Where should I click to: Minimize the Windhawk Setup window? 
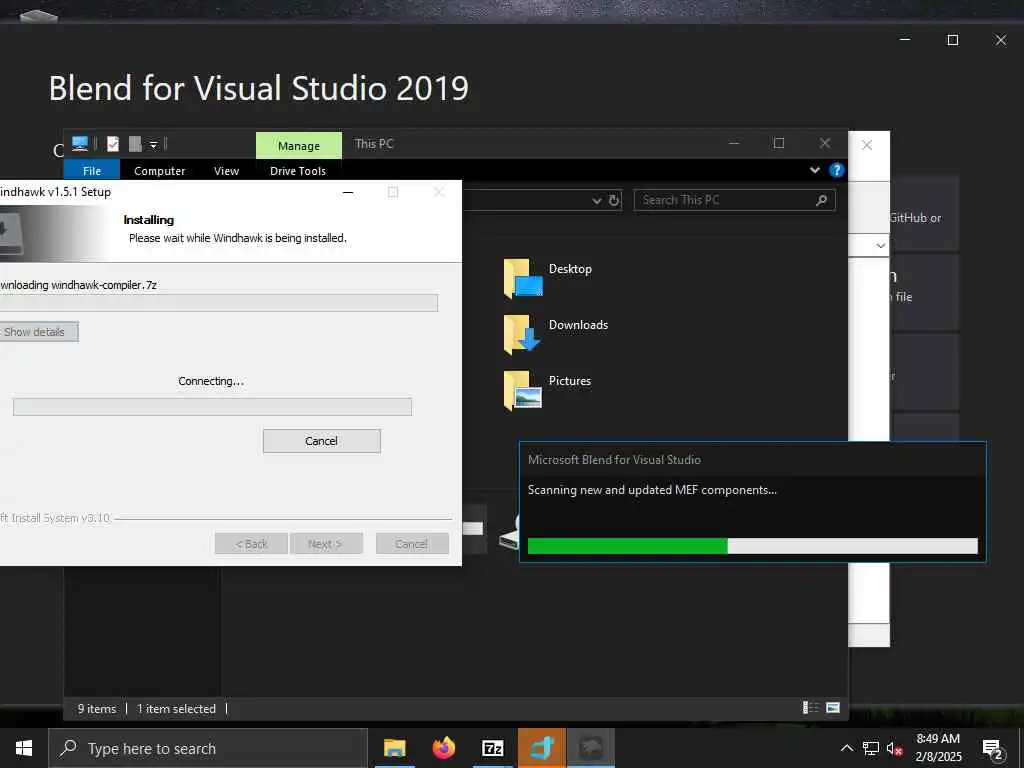point(348,192)
